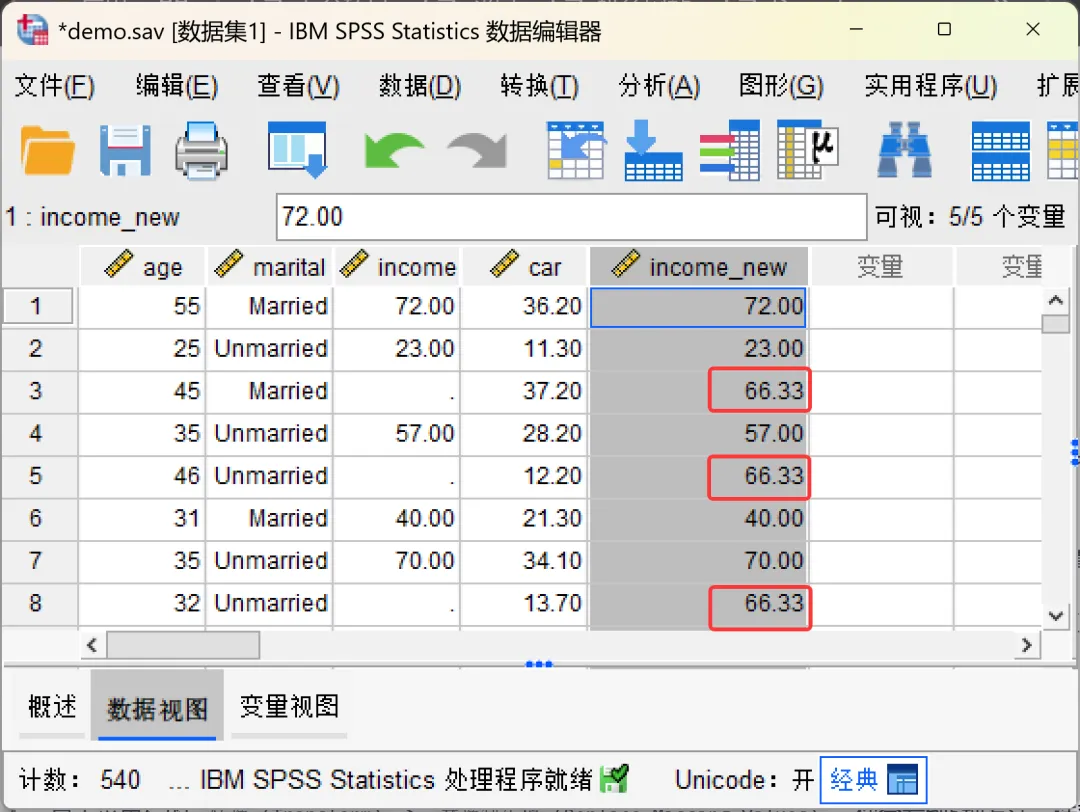This screenshot has height=812, width=1080.
Task: Click car cell 28.20
Action: pyautogui.click(x=524, y=433)
